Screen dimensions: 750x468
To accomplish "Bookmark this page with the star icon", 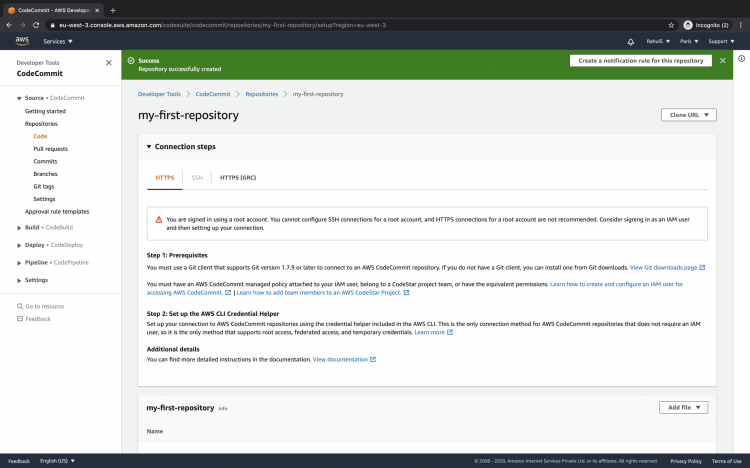I will tap(671, 25).
